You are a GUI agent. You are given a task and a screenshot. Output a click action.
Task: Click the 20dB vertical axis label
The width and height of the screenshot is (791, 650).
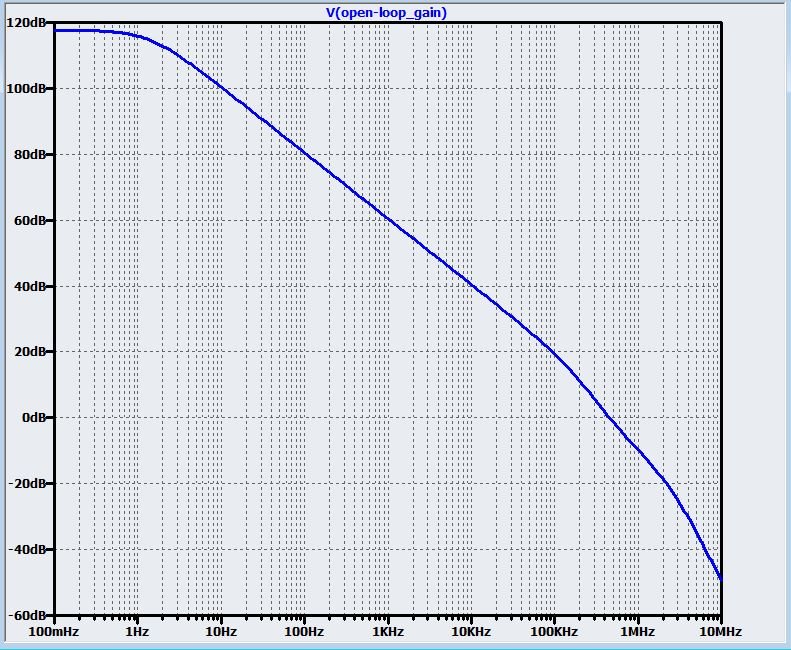click(28, 352)
